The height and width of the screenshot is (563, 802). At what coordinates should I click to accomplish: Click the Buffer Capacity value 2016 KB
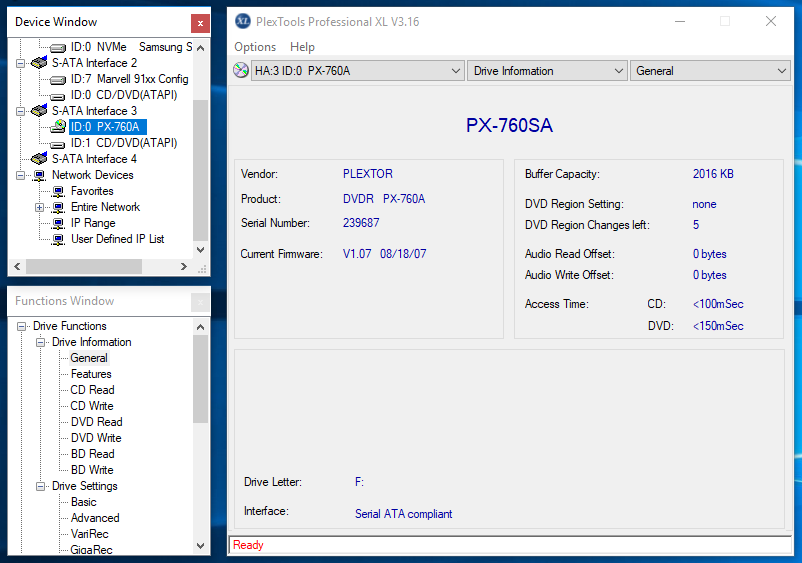coord(713,174)
